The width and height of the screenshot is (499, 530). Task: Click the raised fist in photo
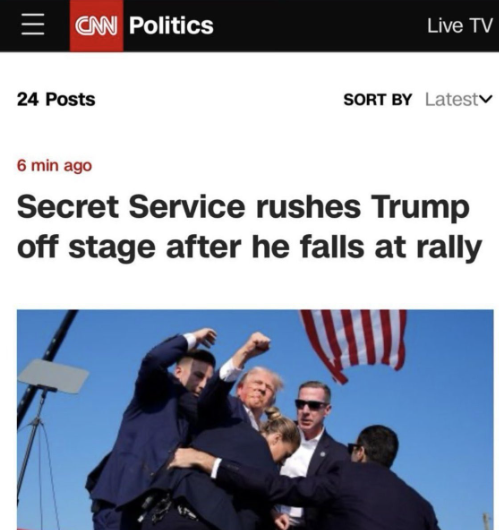point(258,343)
